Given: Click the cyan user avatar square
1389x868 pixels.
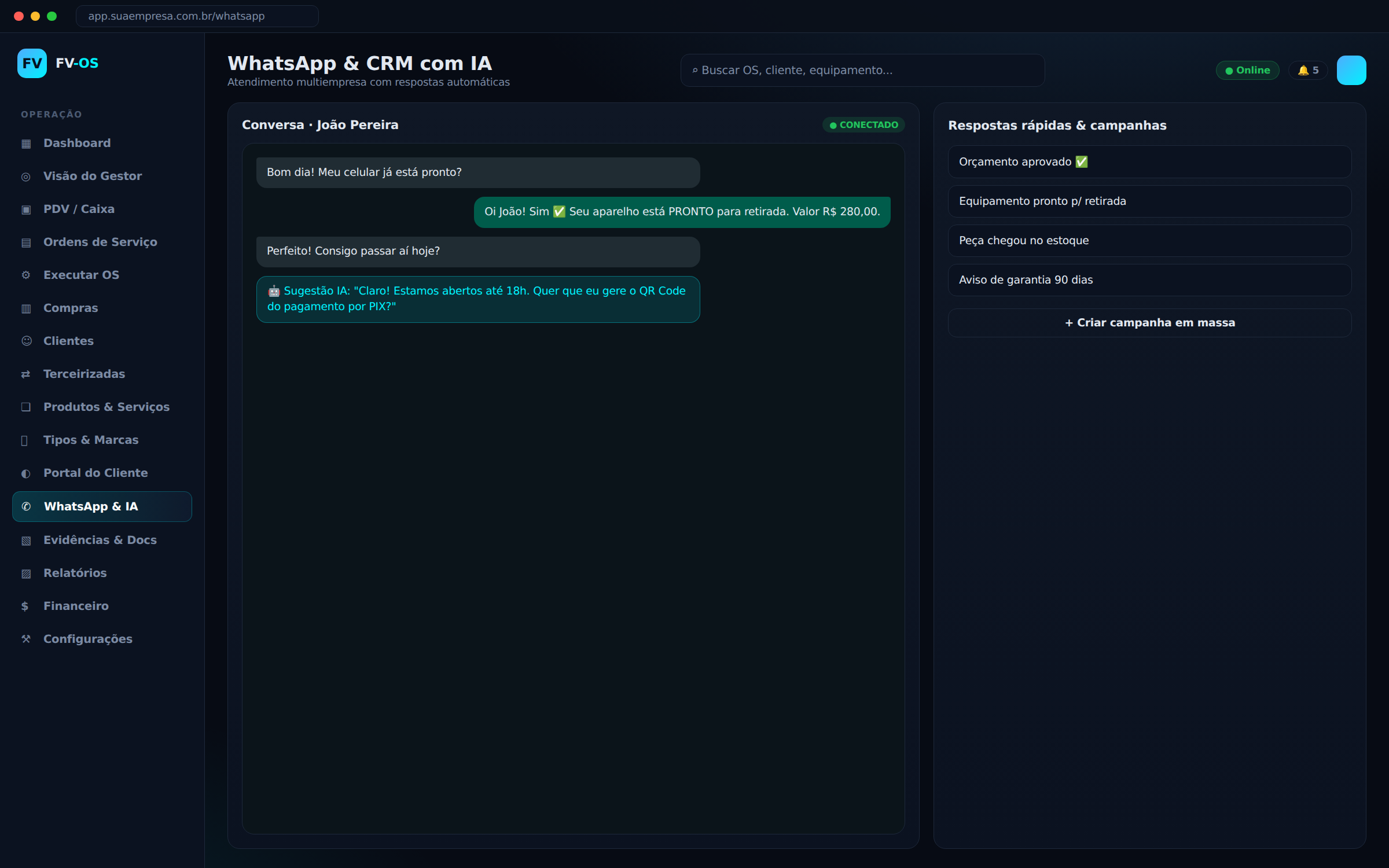Looking at the screenshot, I should (1351, 70).
